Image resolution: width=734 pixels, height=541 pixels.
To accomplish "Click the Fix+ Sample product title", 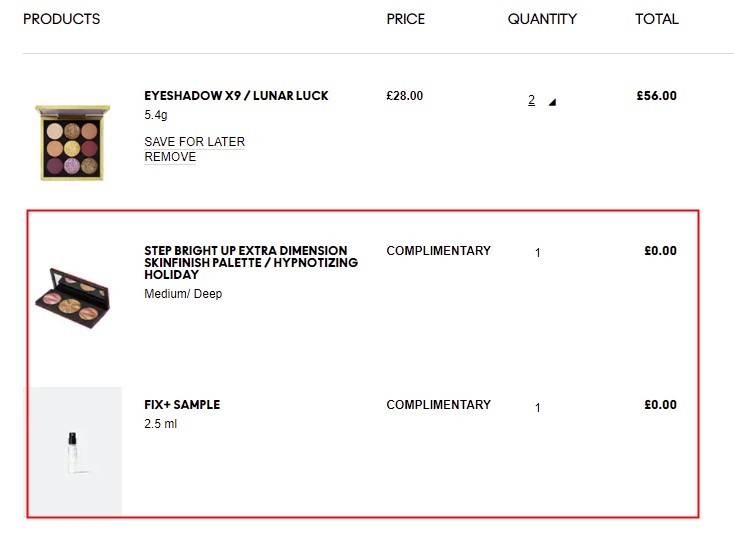I will pyautogui.click(x=182, y=405).
